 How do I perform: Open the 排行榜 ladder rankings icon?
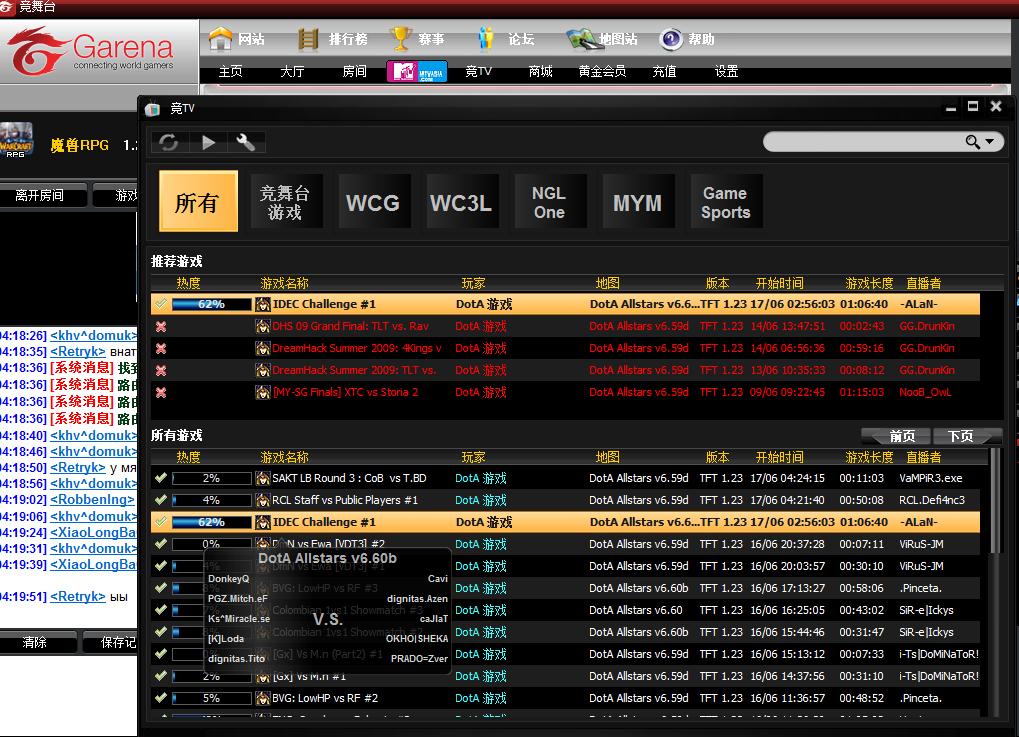[x=310, y=39]
